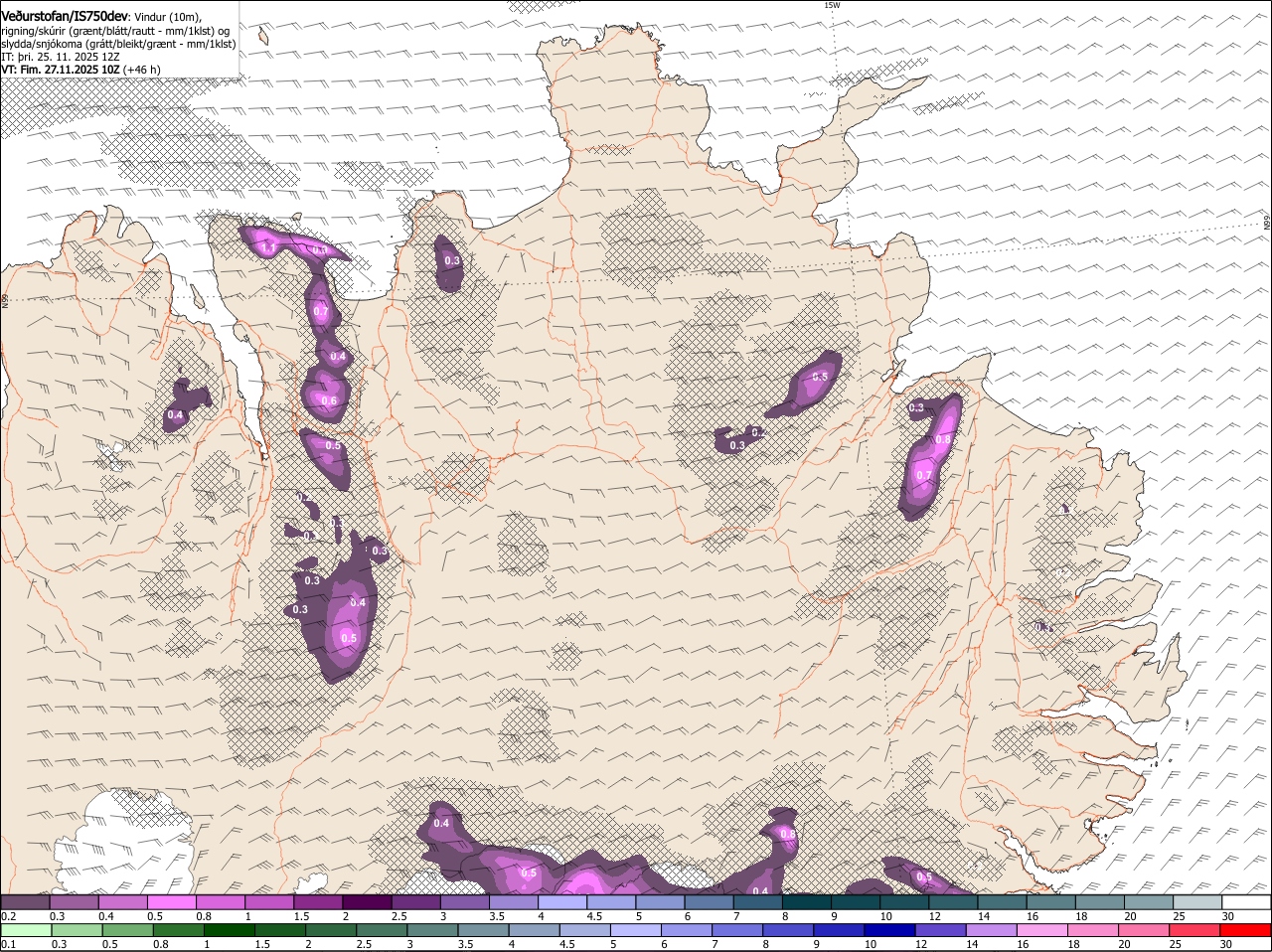The image size is (1272, 952).
Task: Select the 'rigning/skúrir' legend description line
Action: pyautogui.click(x=116, y=31)
